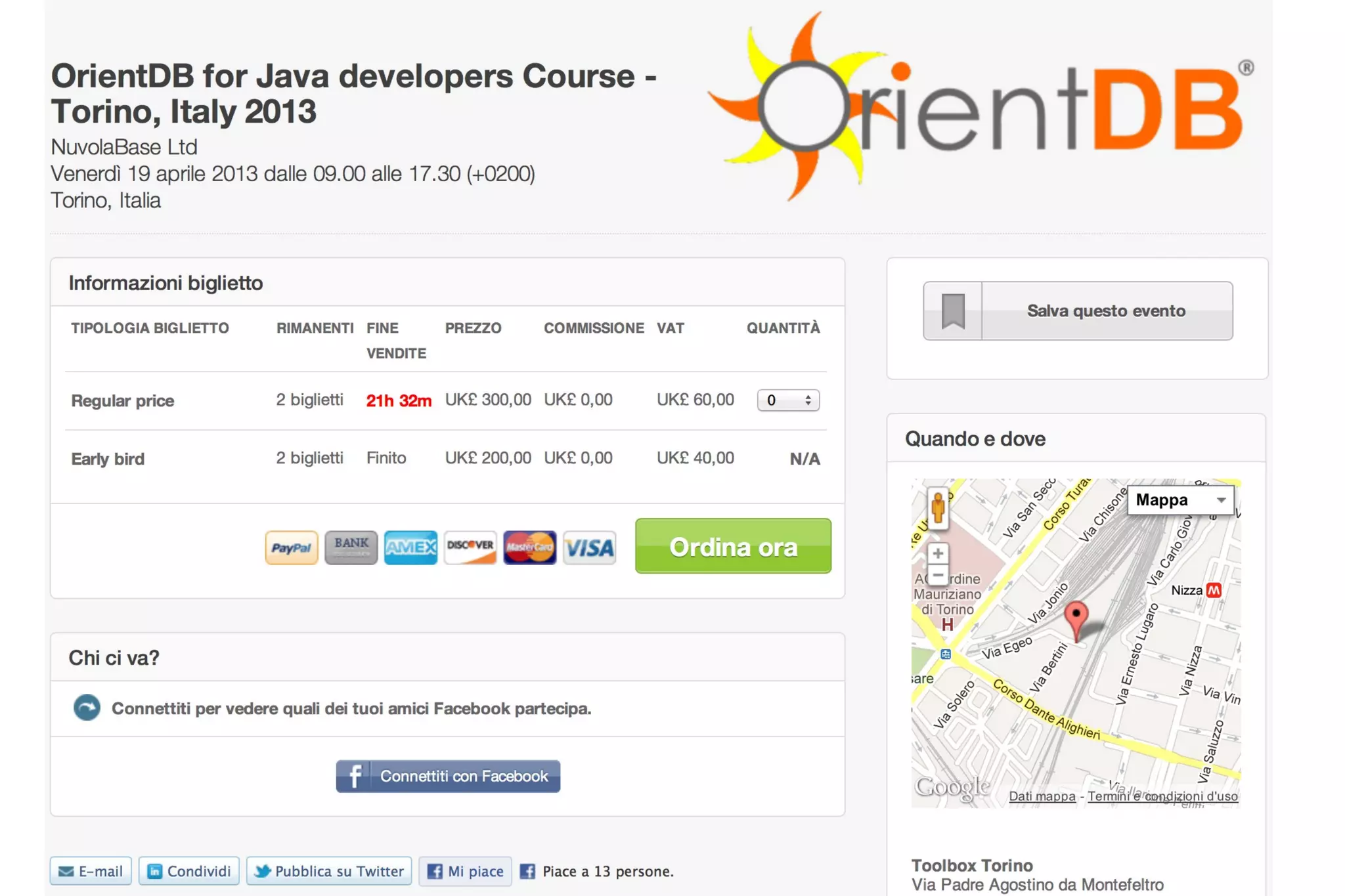The height and width of the screenshot is (896, 1345).
Task: Click the AMEX card icon
Action: pos(410,547)
